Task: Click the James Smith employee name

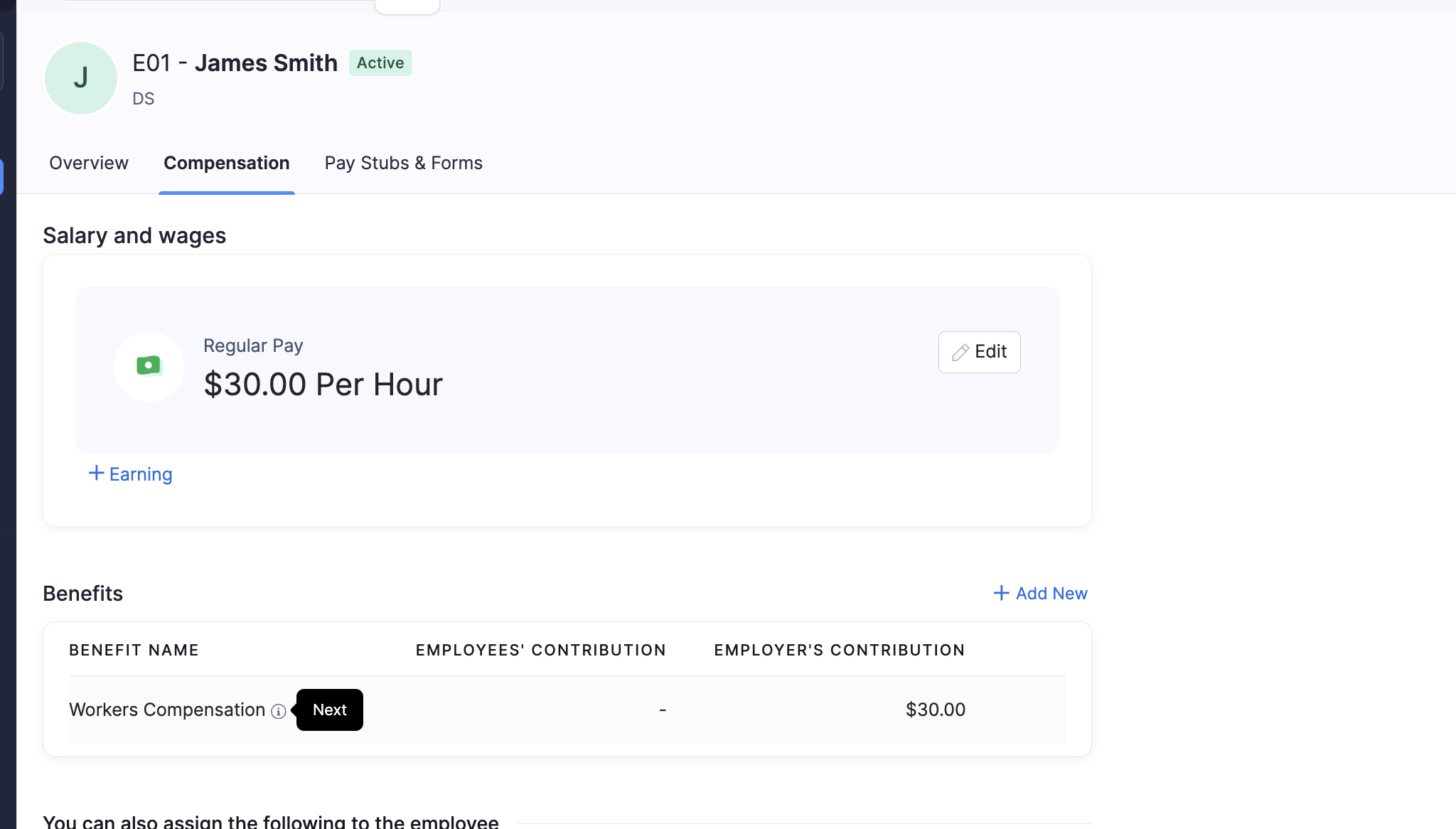Action: (266, 63)
